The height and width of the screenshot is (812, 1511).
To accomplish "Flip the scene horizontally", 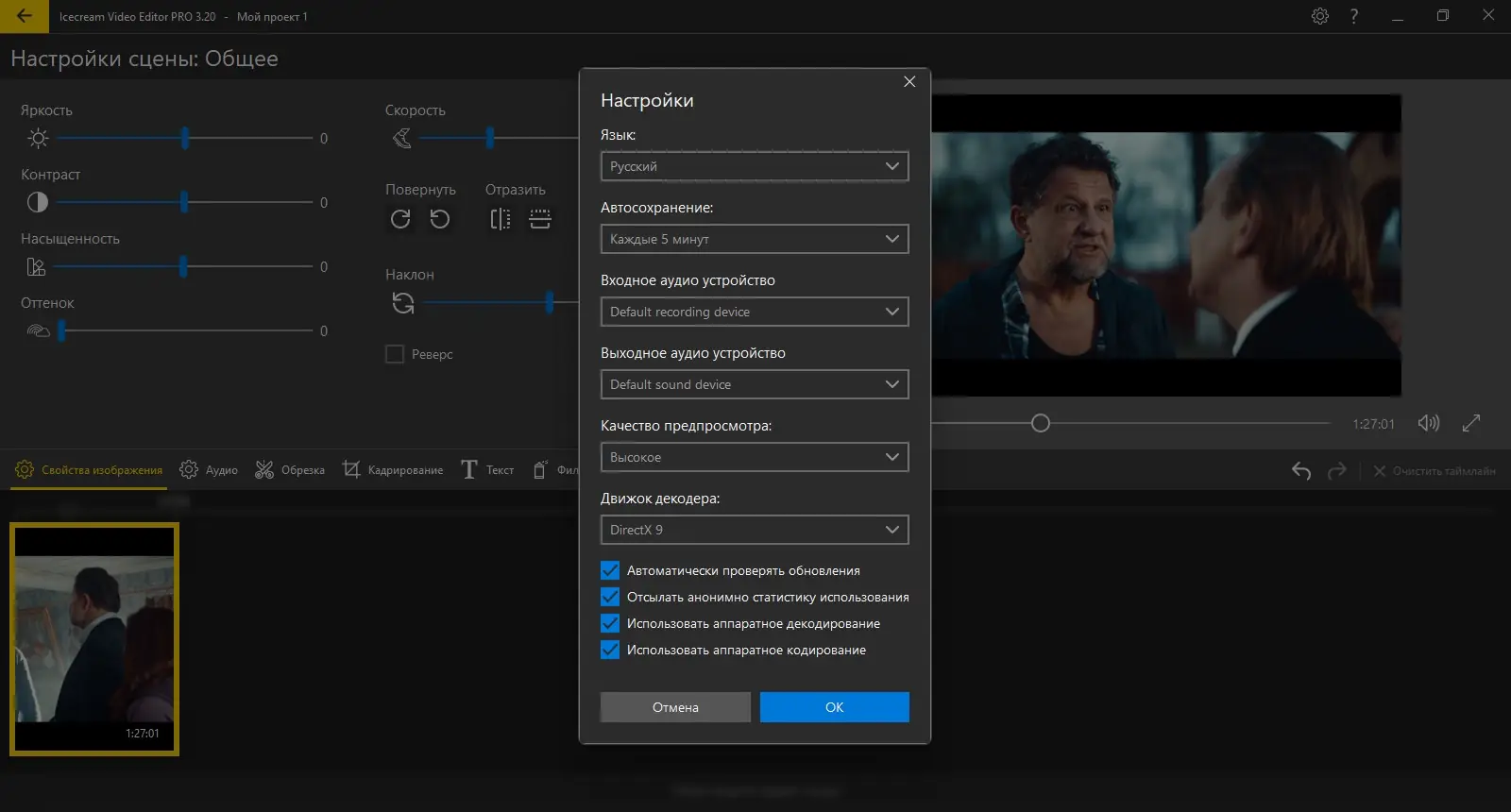I will 501,219.
